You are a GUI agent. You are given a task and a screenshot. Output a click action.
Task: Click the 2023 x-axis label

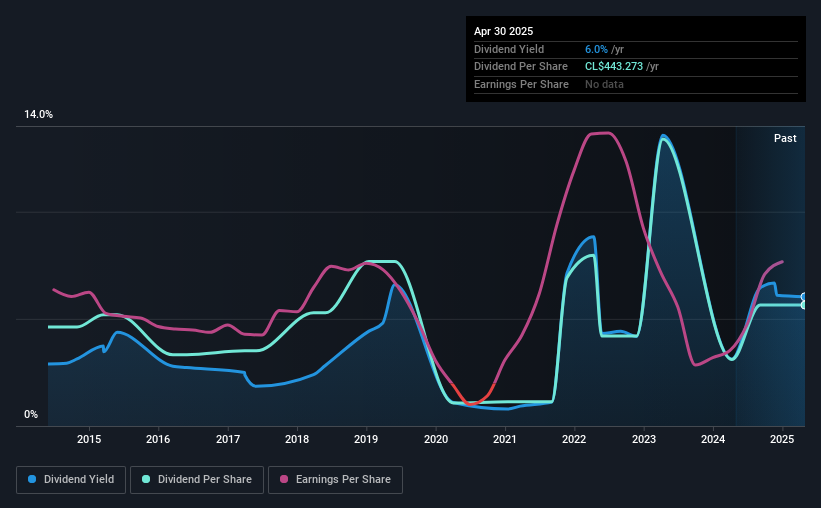(644, 439)
